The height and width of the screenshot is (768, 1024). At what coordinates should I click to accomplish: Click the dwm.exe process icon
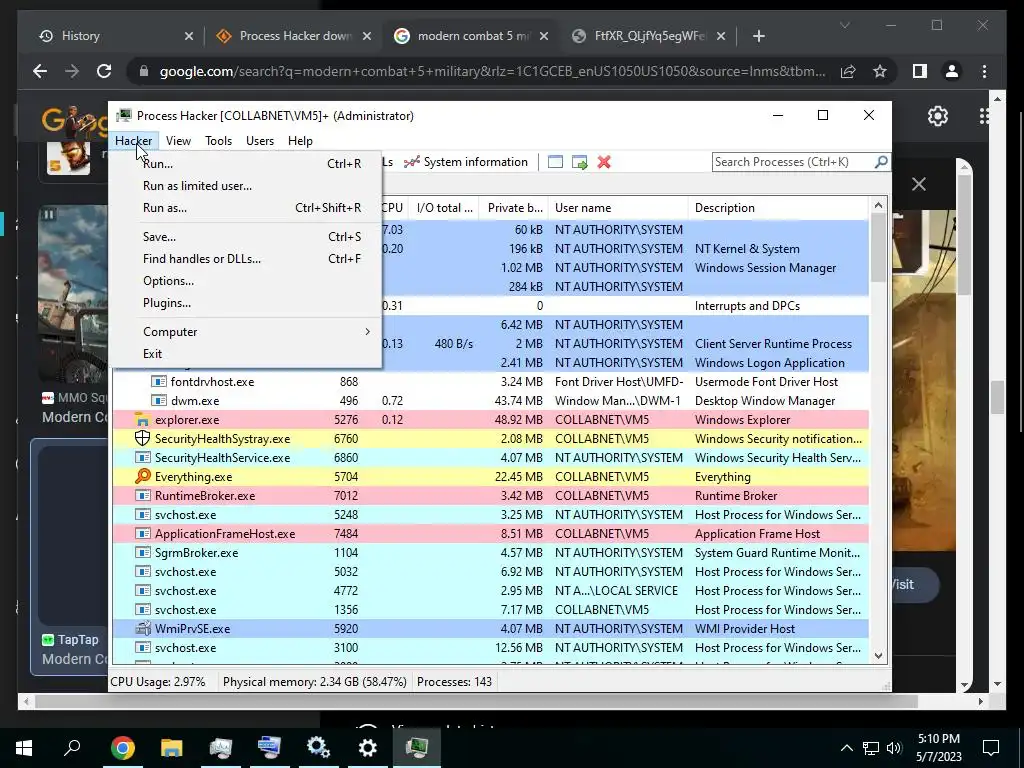(x=159, y=400)
